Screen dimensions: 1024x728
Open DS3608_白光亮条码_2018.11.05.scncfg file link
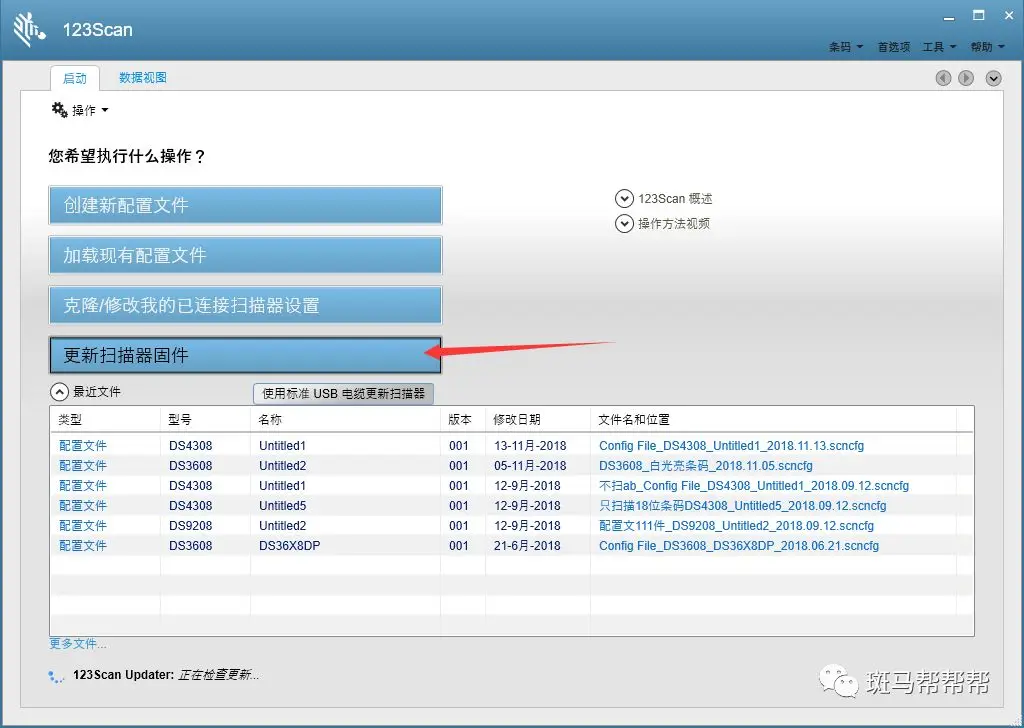point(705,466)
